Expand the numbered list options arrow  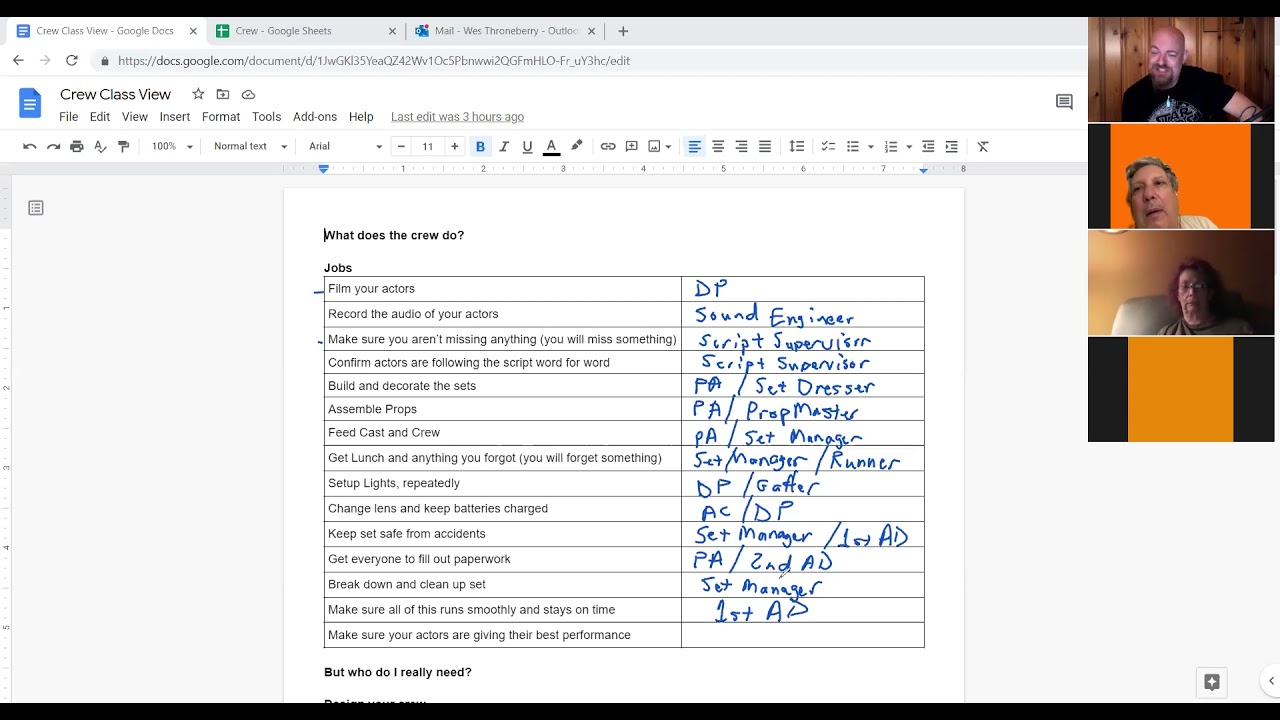[x=909, y=146]
